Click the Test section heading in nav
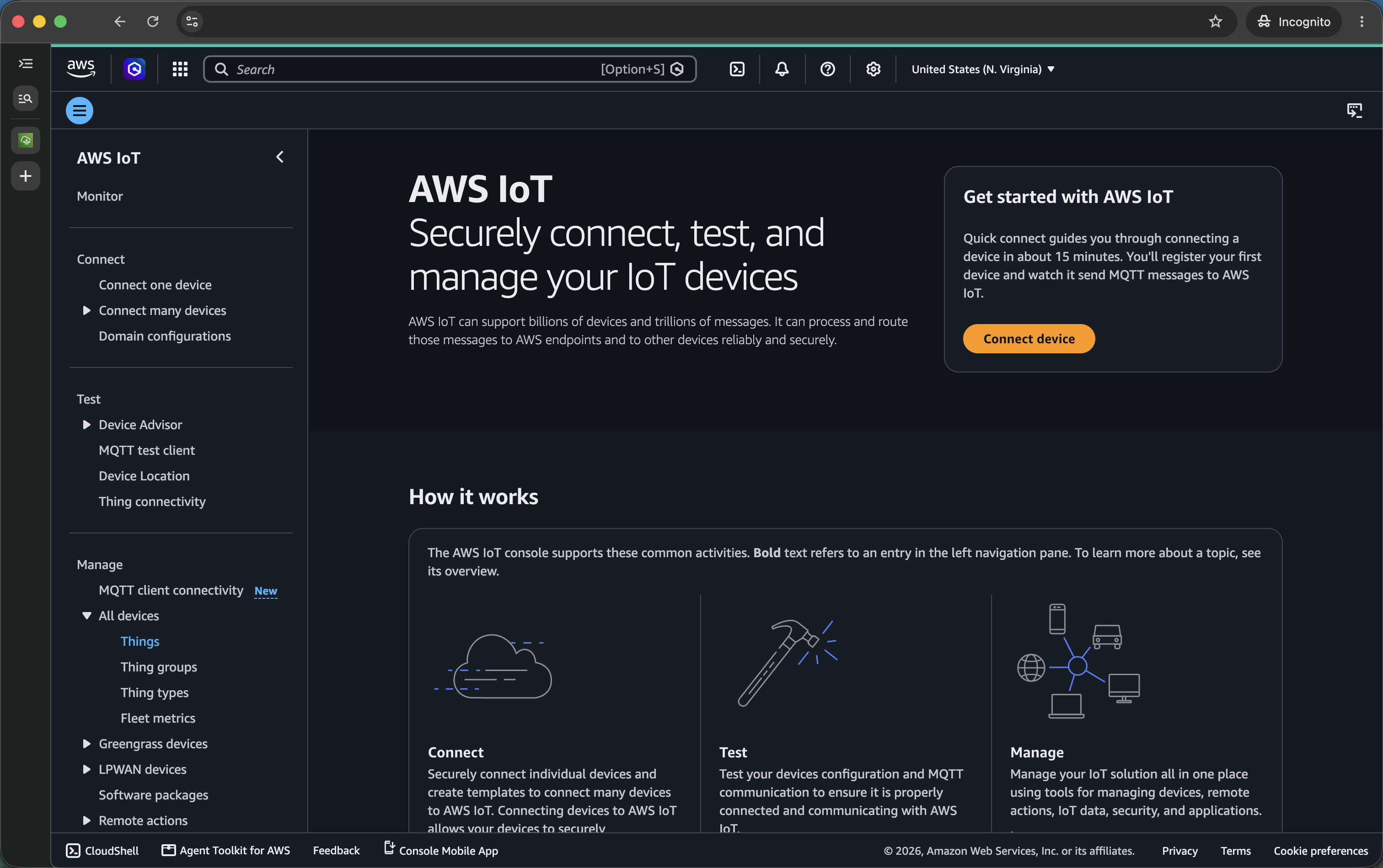 pyautogui.click(x=88, y=399)
